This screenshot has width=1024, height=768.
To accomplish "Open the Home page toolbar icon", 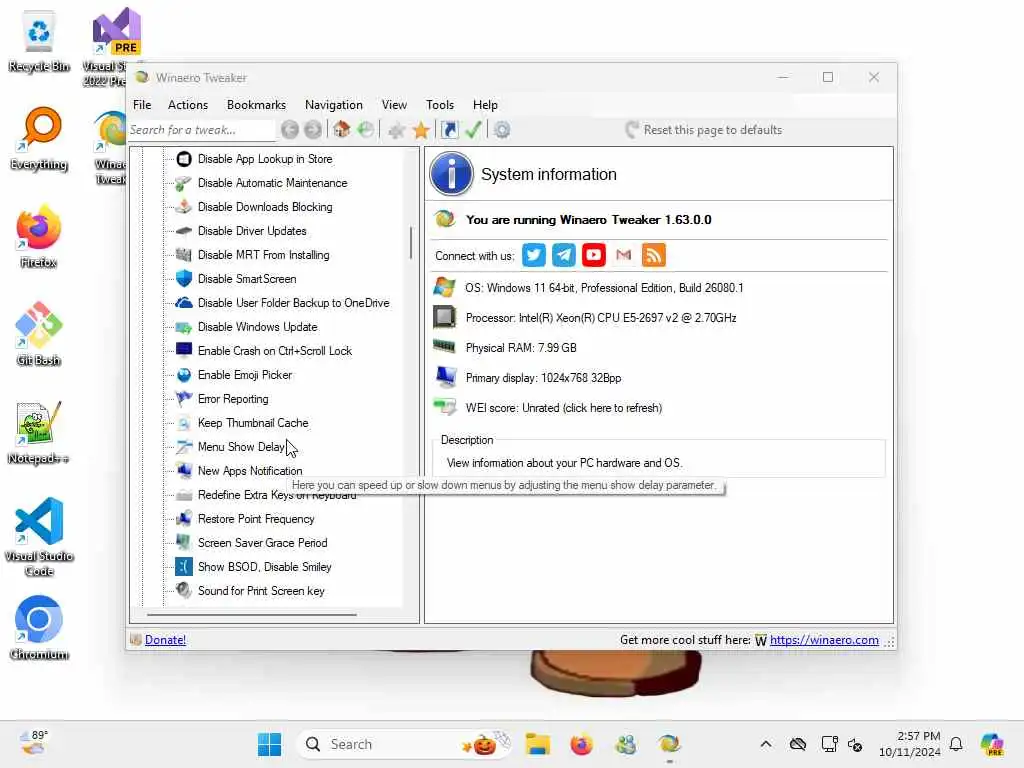I will 342,129.
